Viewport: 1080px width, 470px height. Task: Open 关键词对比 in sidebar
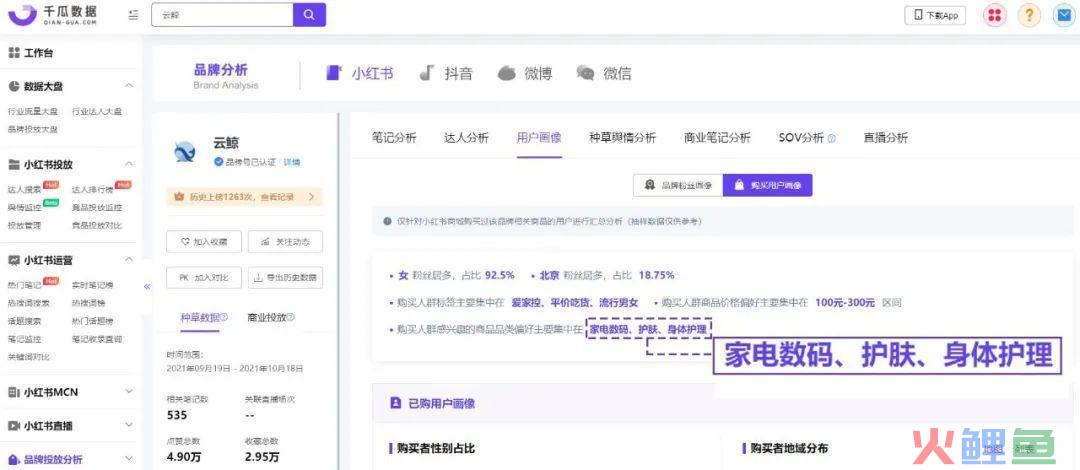tap(29, 356)
